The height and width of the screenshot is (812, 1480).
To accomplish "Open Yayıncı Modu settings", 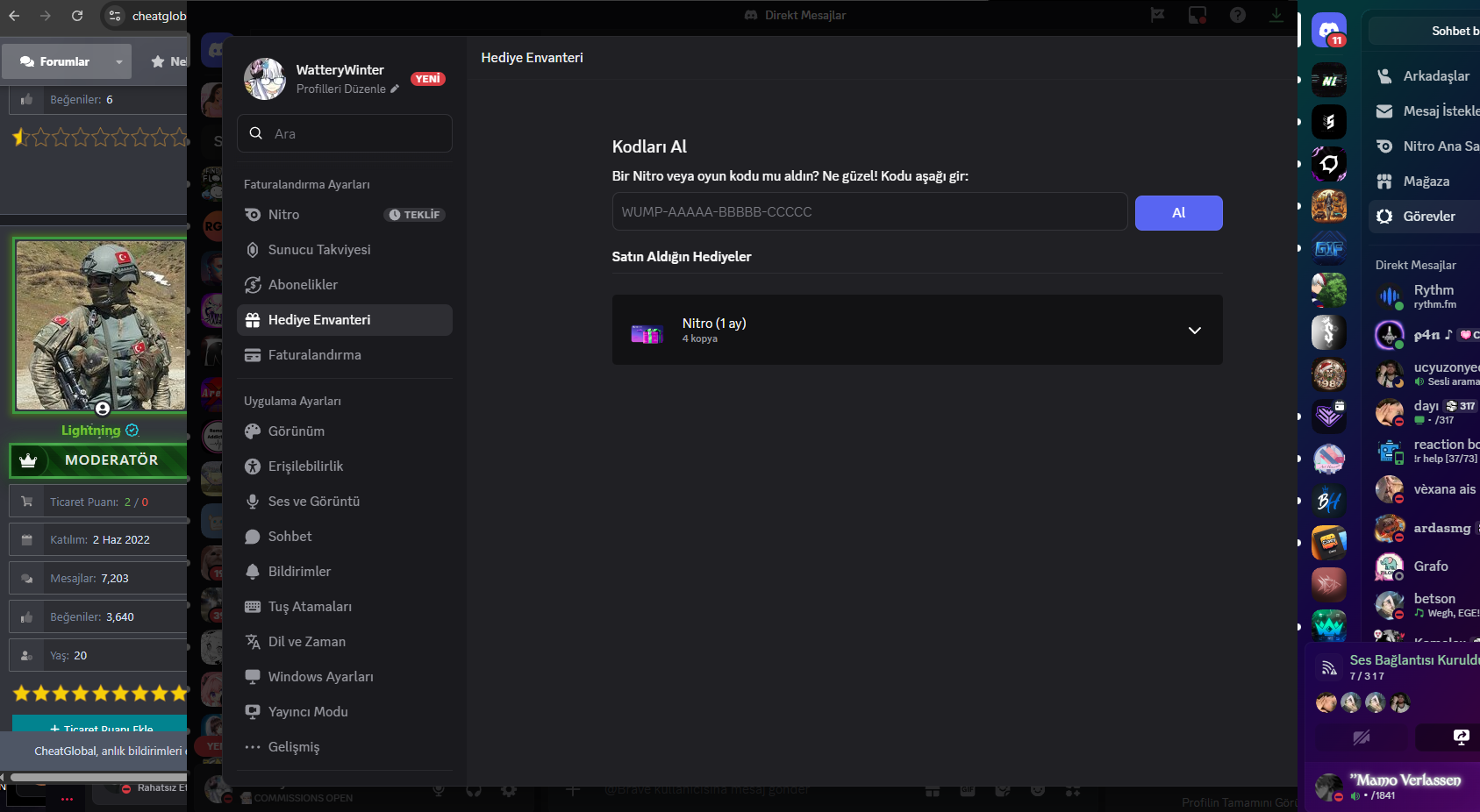I will coord(344,712).
